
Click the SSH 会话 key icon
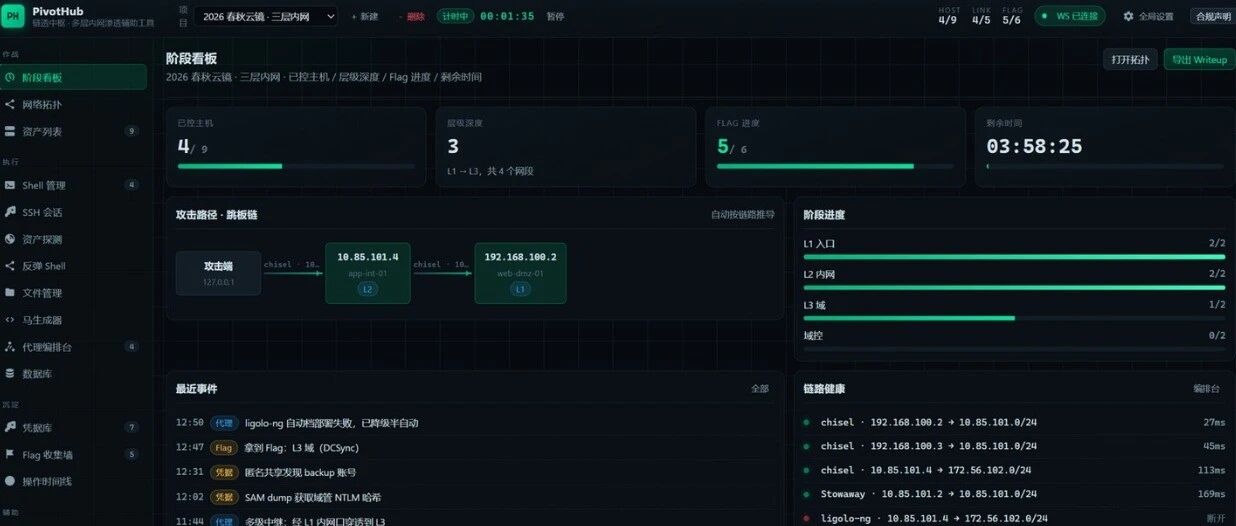coord(10,212)
